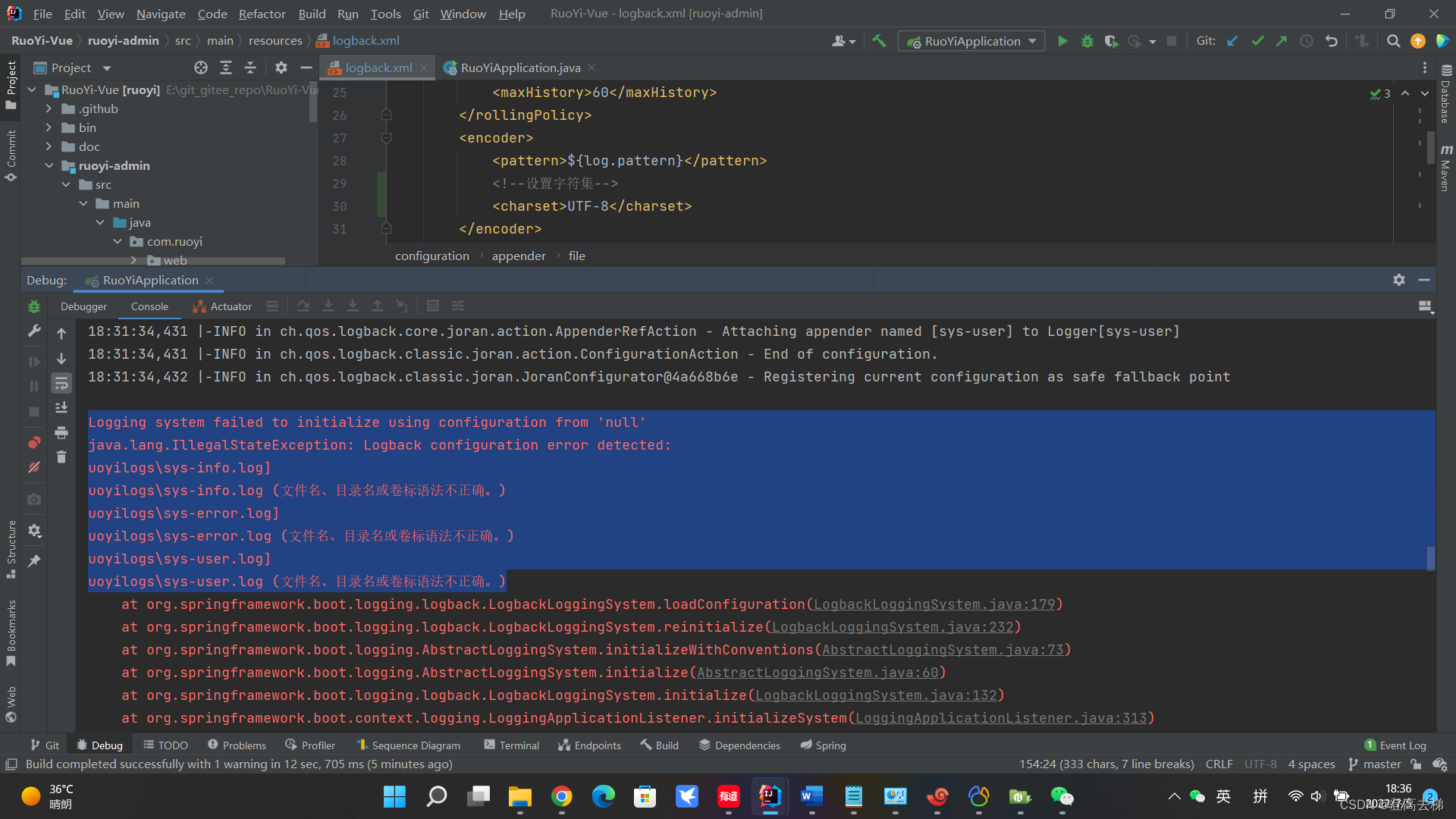Open the Terminal tool window button
The image size is (1456, 819).
point(511,745)
